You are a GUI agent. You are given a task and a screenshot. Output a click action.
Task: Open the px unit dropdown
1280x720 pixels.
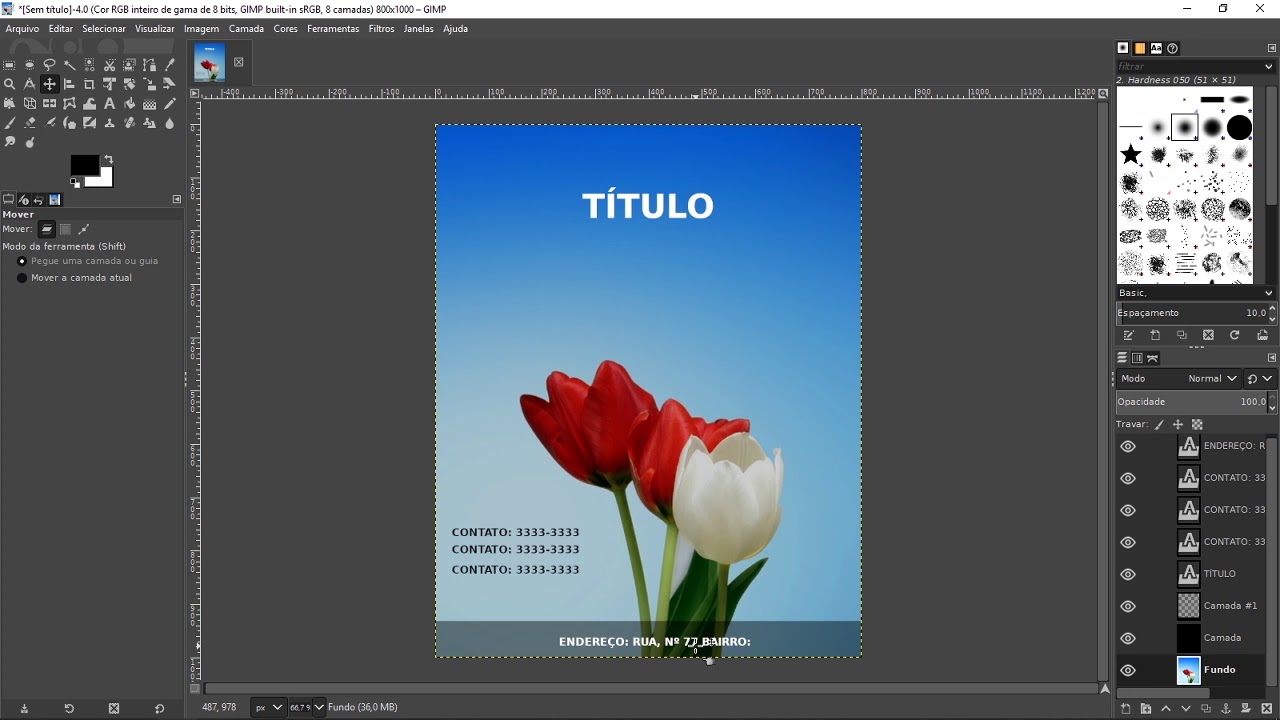tap(268, 707)
